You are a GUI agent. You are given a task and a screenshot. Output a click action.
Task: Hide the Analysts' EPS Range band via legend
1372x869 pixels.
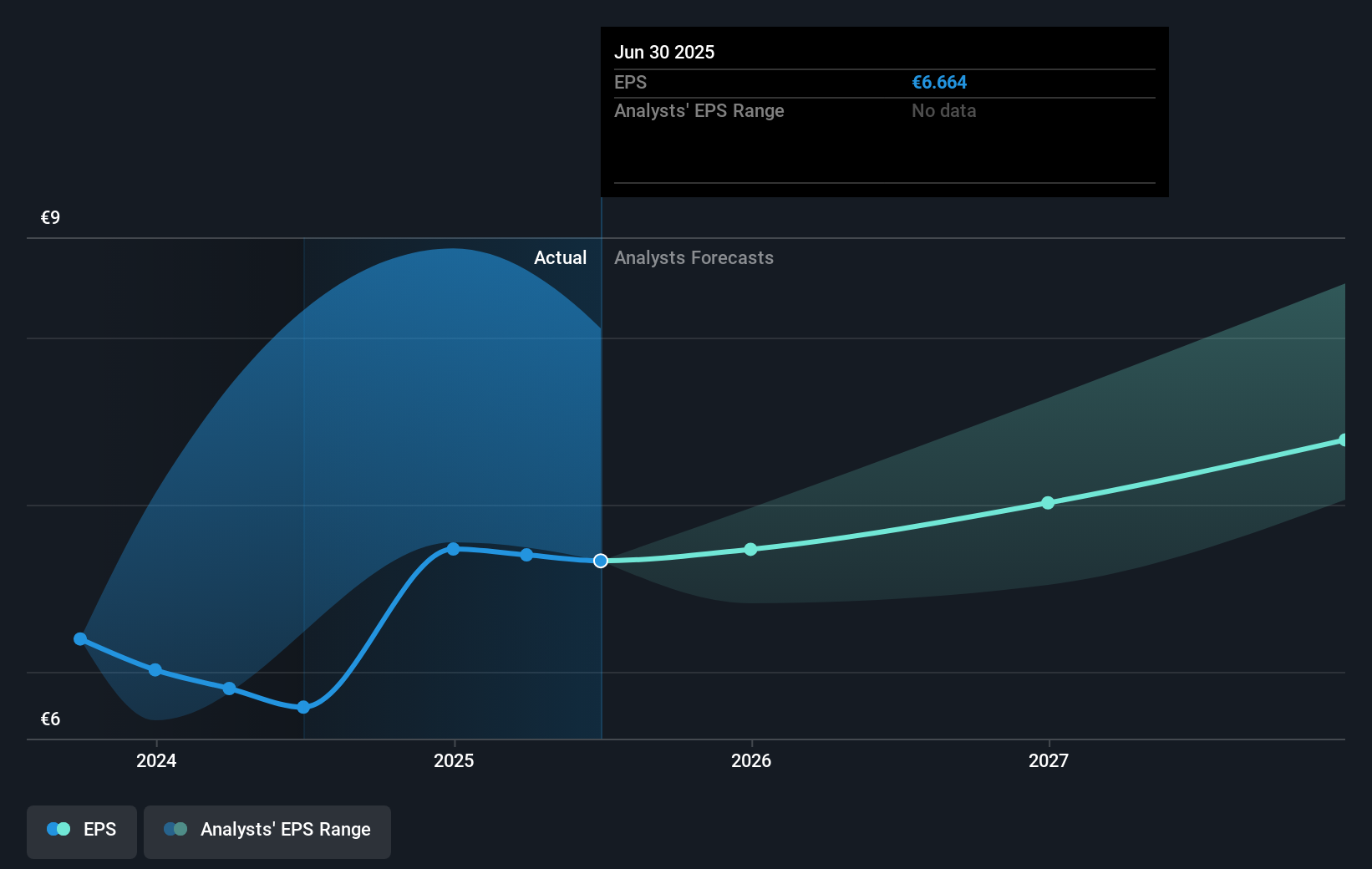pos(267,830)
